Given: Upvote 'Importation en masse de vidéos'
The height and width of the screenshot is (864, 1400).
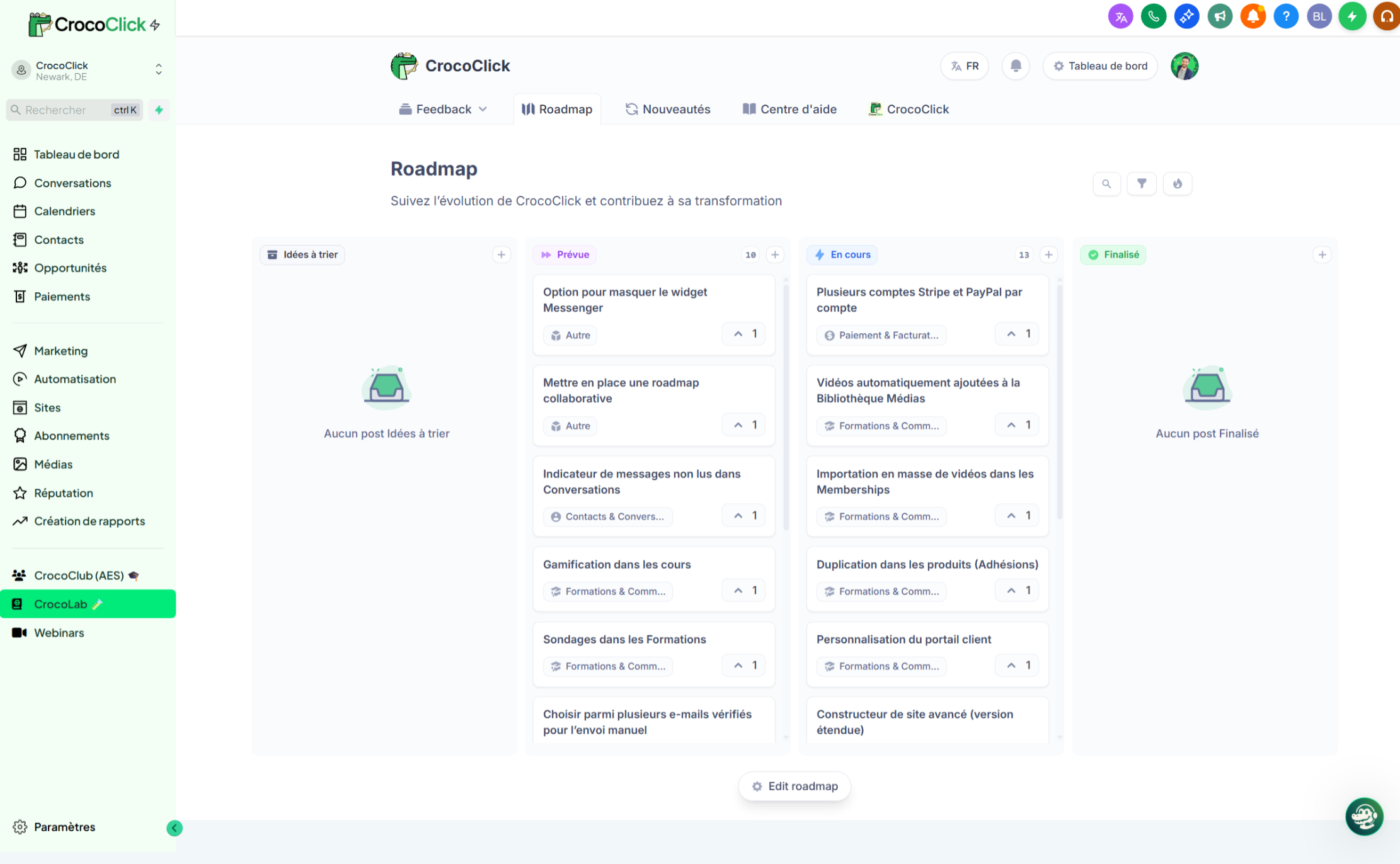Looking at the screenshot, I should click(x=1018, y=516).
